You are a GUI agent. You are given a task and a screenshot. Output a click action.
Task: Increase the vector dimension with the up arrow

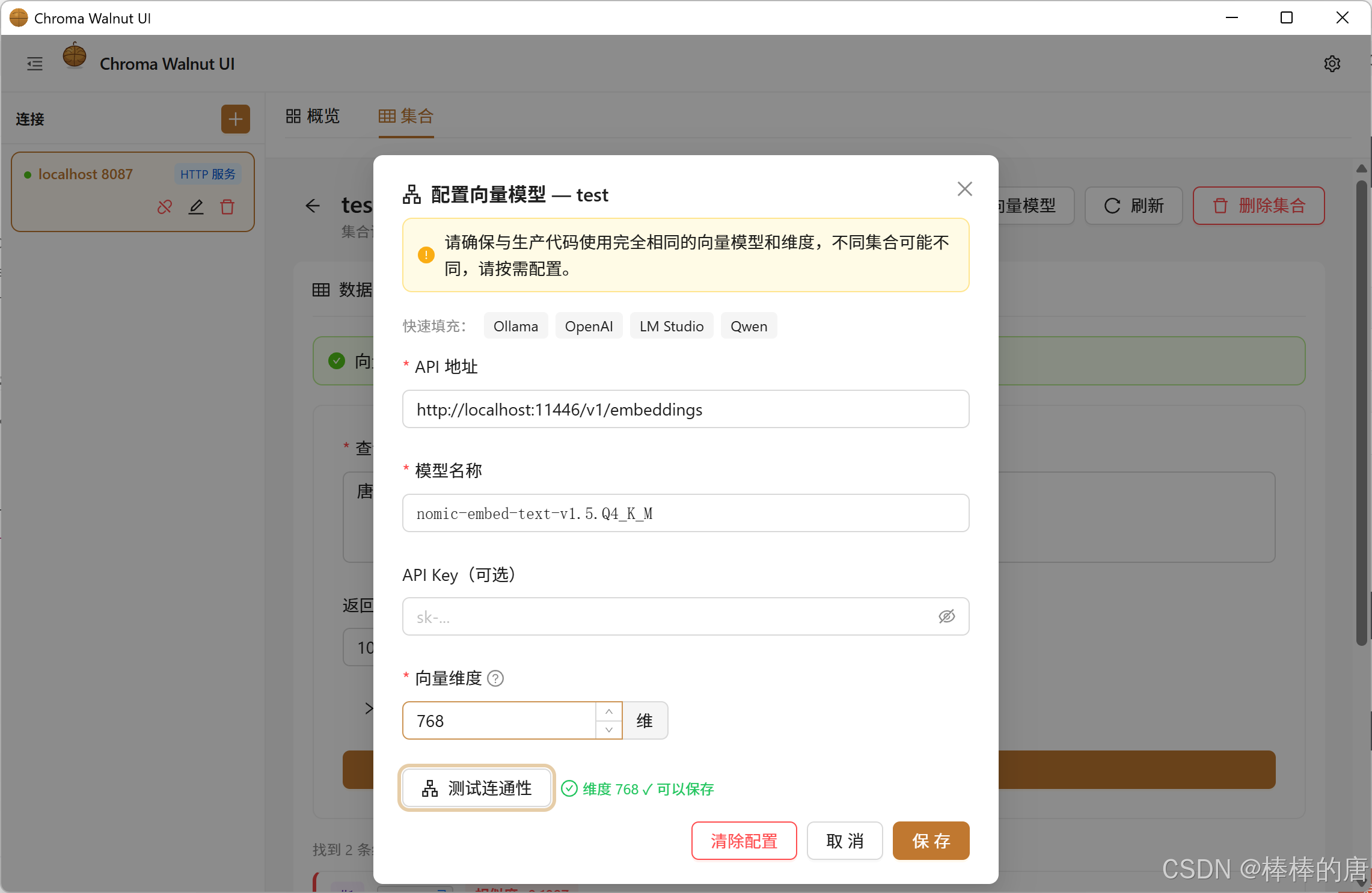pos(609,711)
